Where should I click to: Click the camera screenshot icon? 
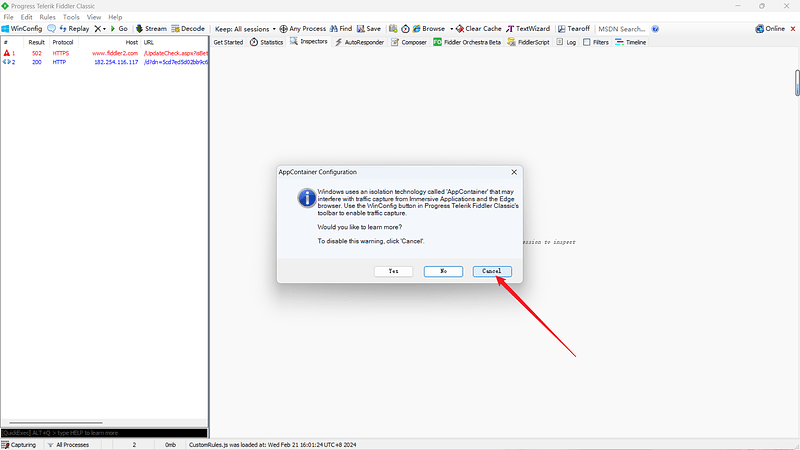point(393,29)
